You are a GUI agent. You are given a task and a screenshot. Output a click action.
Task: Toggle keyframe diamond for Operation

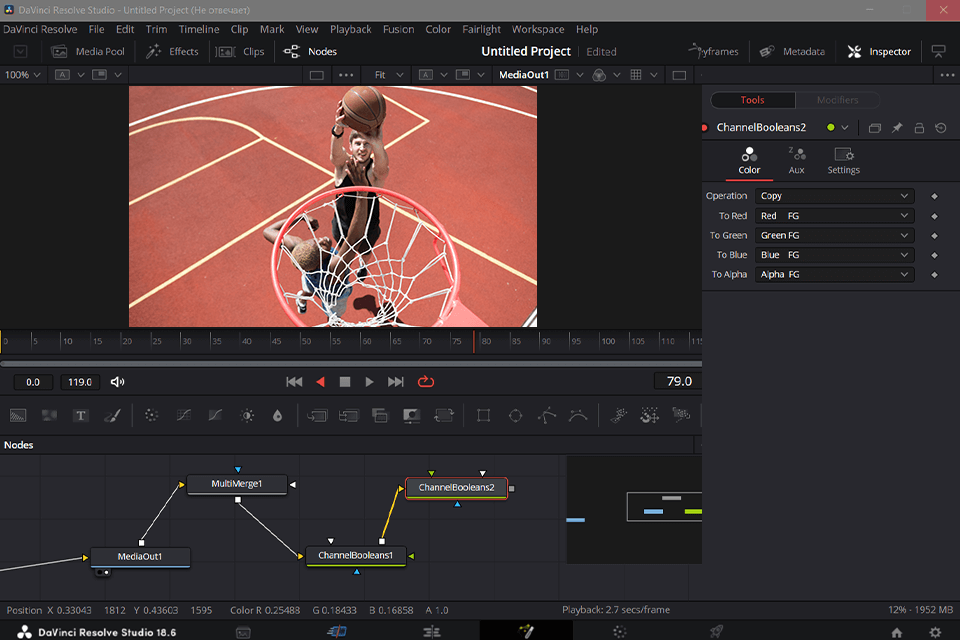tap(934, 196)
